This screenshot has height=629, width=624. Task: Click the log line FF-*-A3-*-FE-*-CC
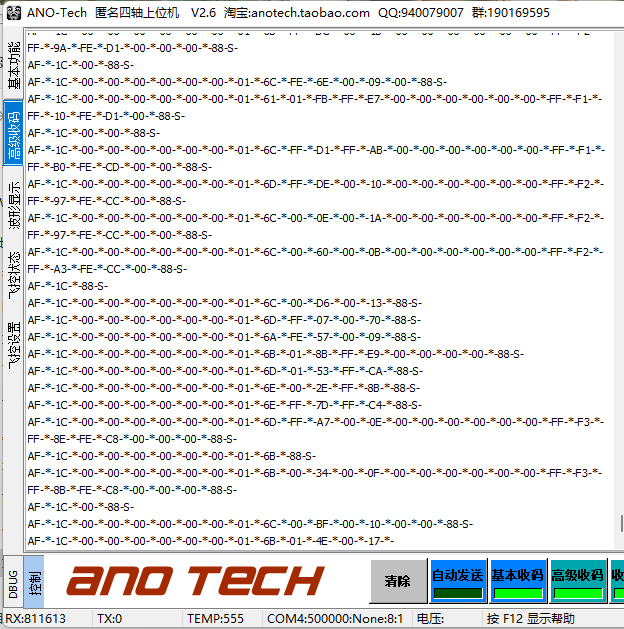(x=107, y=269)
